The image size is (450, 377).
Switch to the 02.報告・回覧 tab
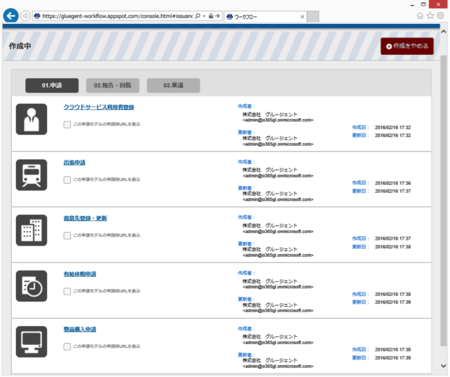[x=113, y=85]
